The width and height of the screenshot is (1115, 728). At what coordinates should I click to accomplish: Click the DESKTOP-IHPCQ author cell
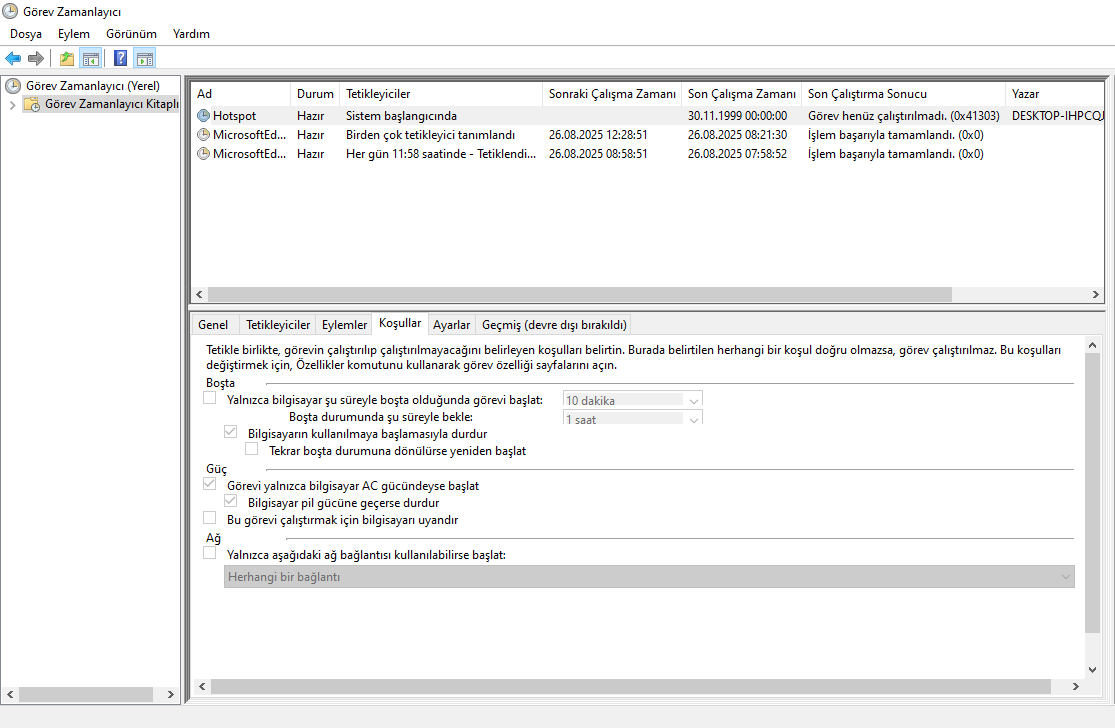(x=1058, y=116)
